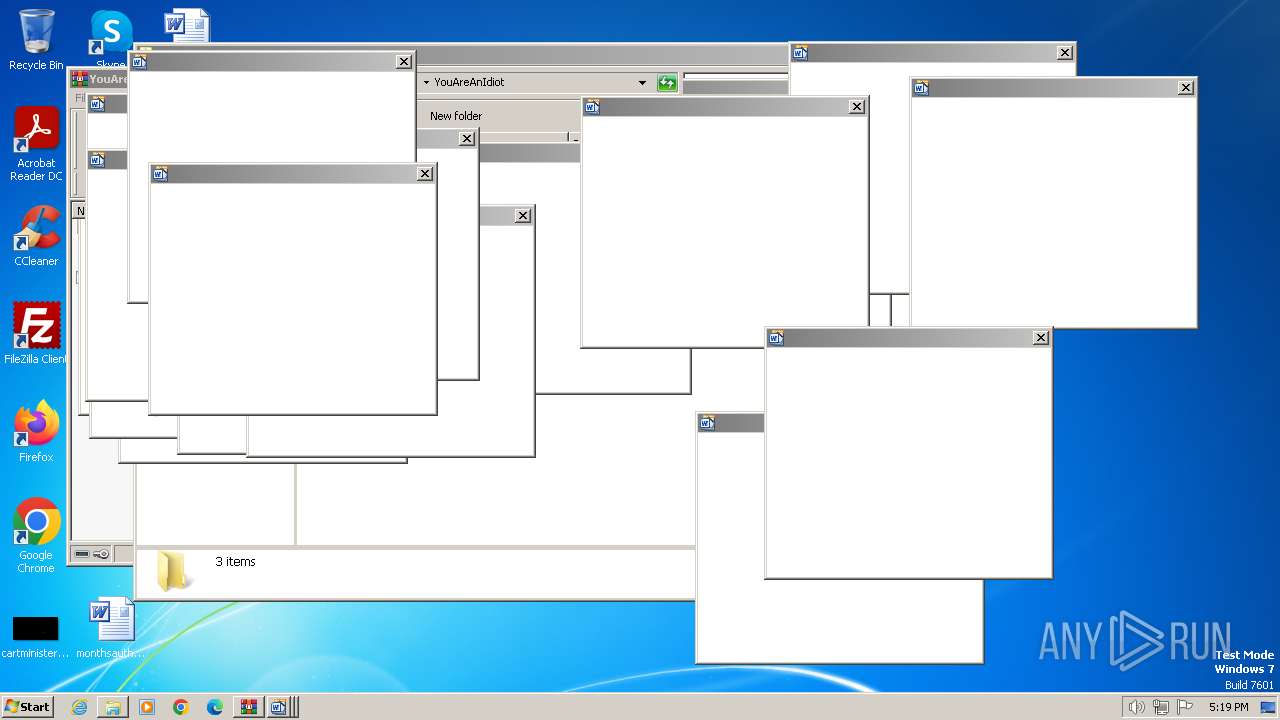The height and width of the screenshot is (720, 1280).
Task: Open Microsoft Edge from the taskbar
Action: 215,707
